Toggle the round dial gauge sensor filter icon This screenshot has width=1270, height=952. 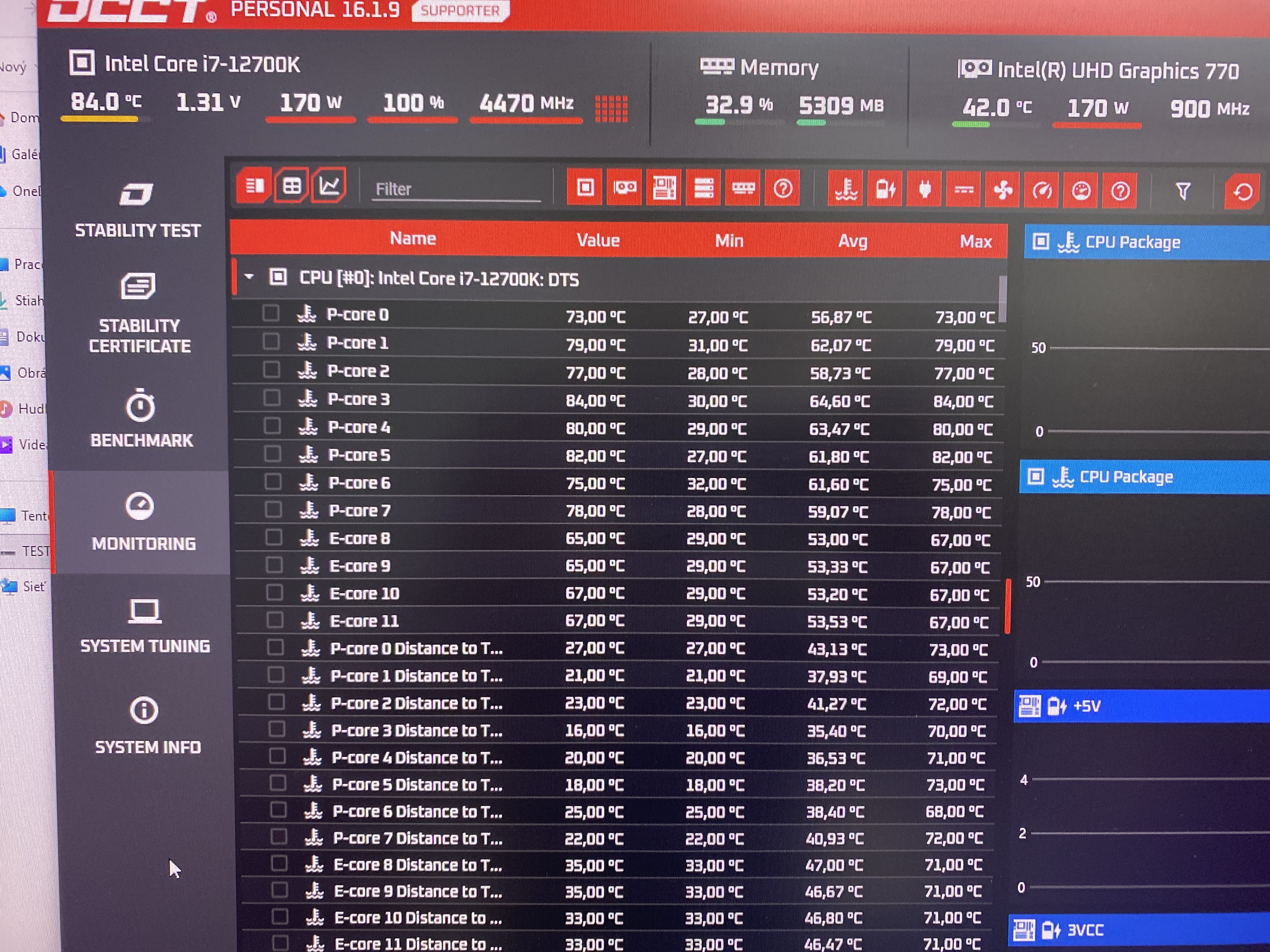(x=1081, y=190)
